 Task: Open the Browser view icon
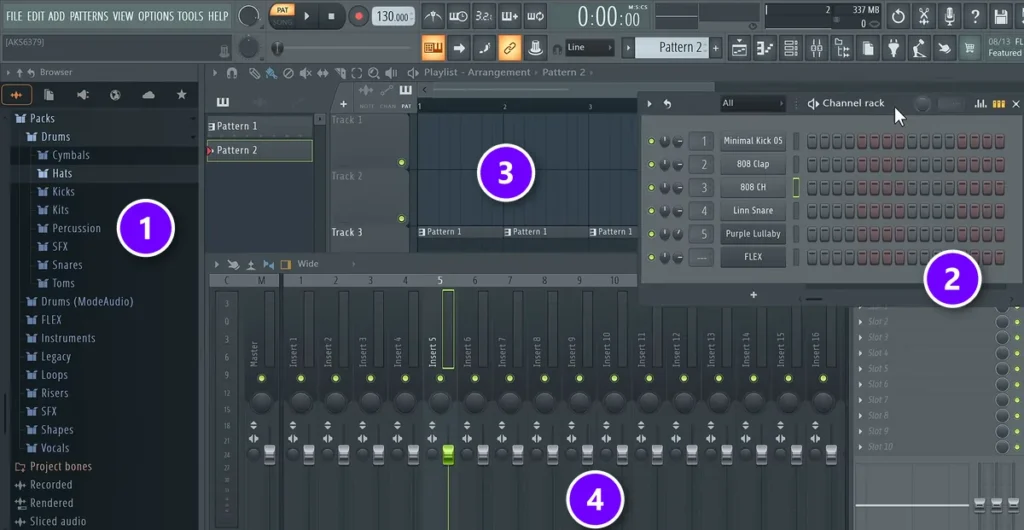pyautogui.click(x=842, y=48)
